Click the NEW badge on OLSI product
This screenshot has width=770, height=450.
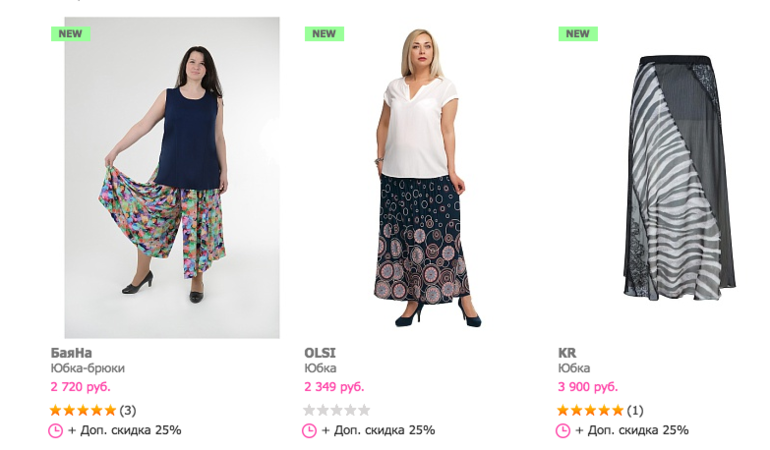pos(324,33)
